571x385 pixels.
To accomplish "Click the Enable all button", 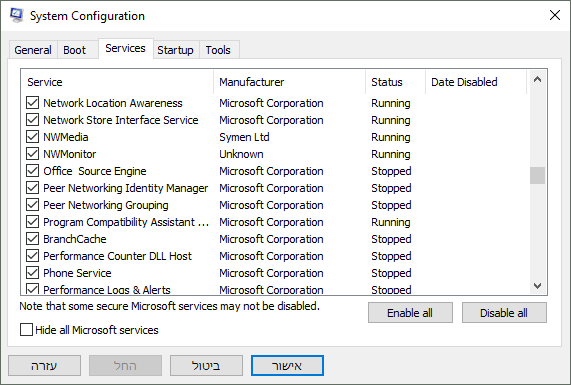I will [x=410, y=313].
